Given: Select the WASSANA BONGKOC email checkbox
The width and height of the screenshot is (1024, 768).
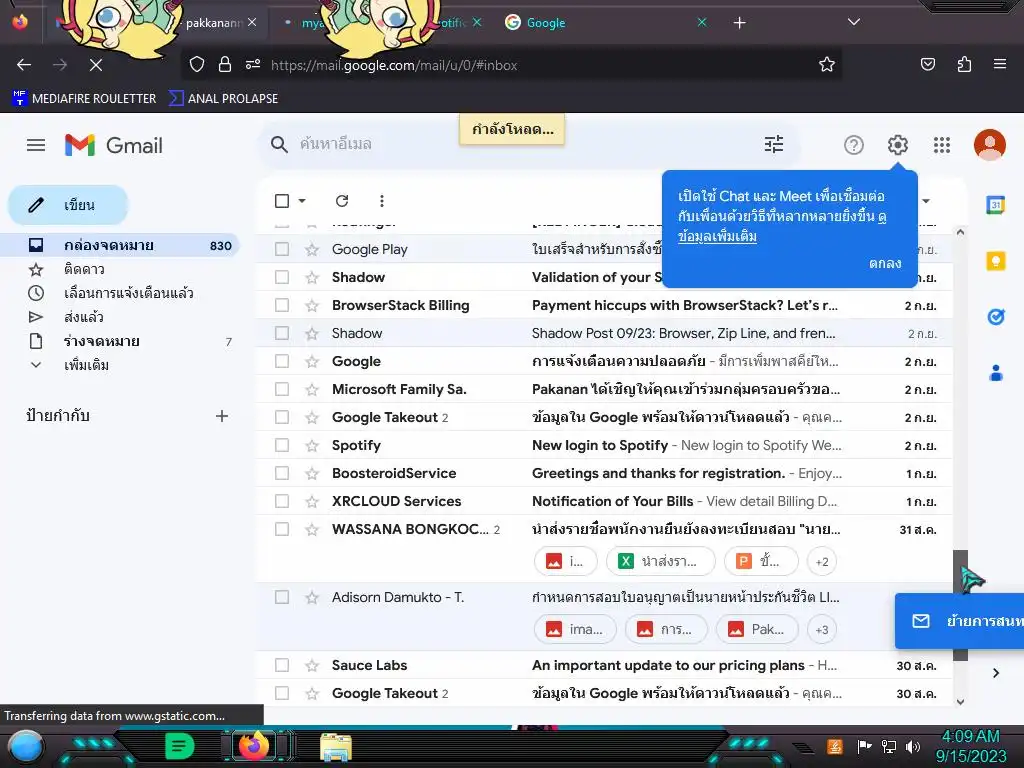Looking at the screenshot, I should coord(281,529).
